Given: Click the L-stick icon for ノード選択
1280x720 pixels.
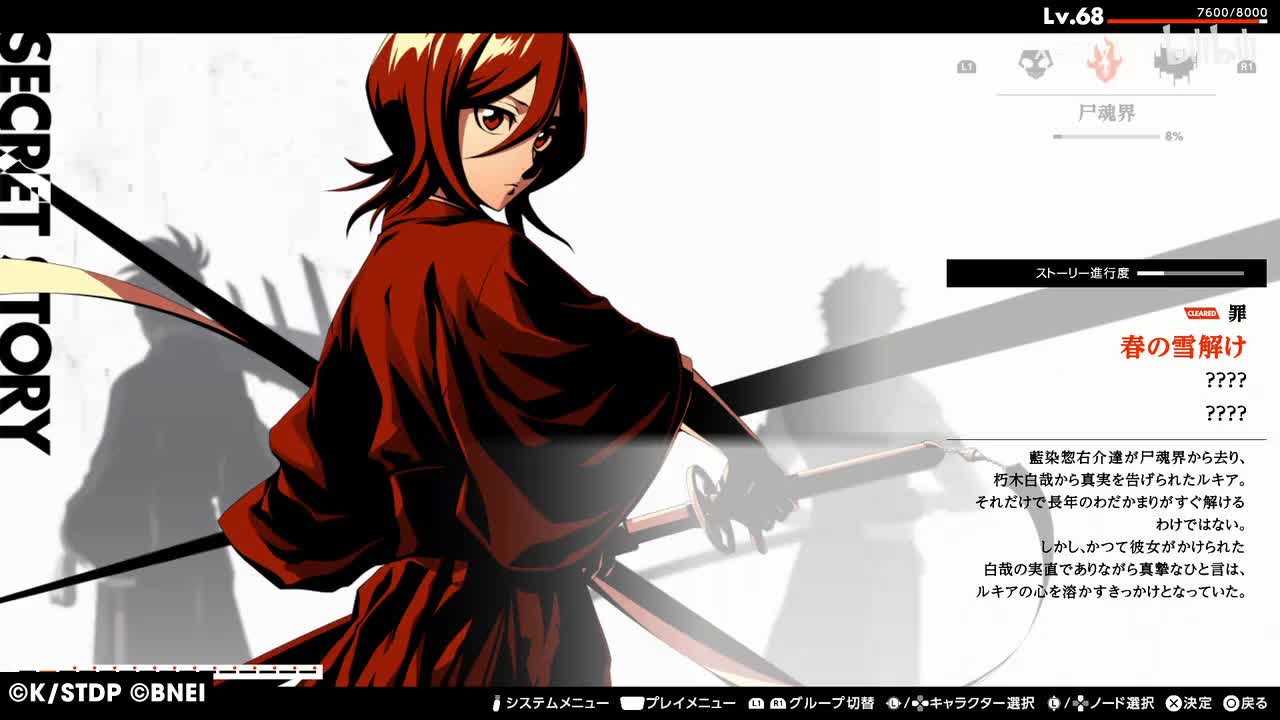Looking at the screenshot, I should [x=1055, y=703].
